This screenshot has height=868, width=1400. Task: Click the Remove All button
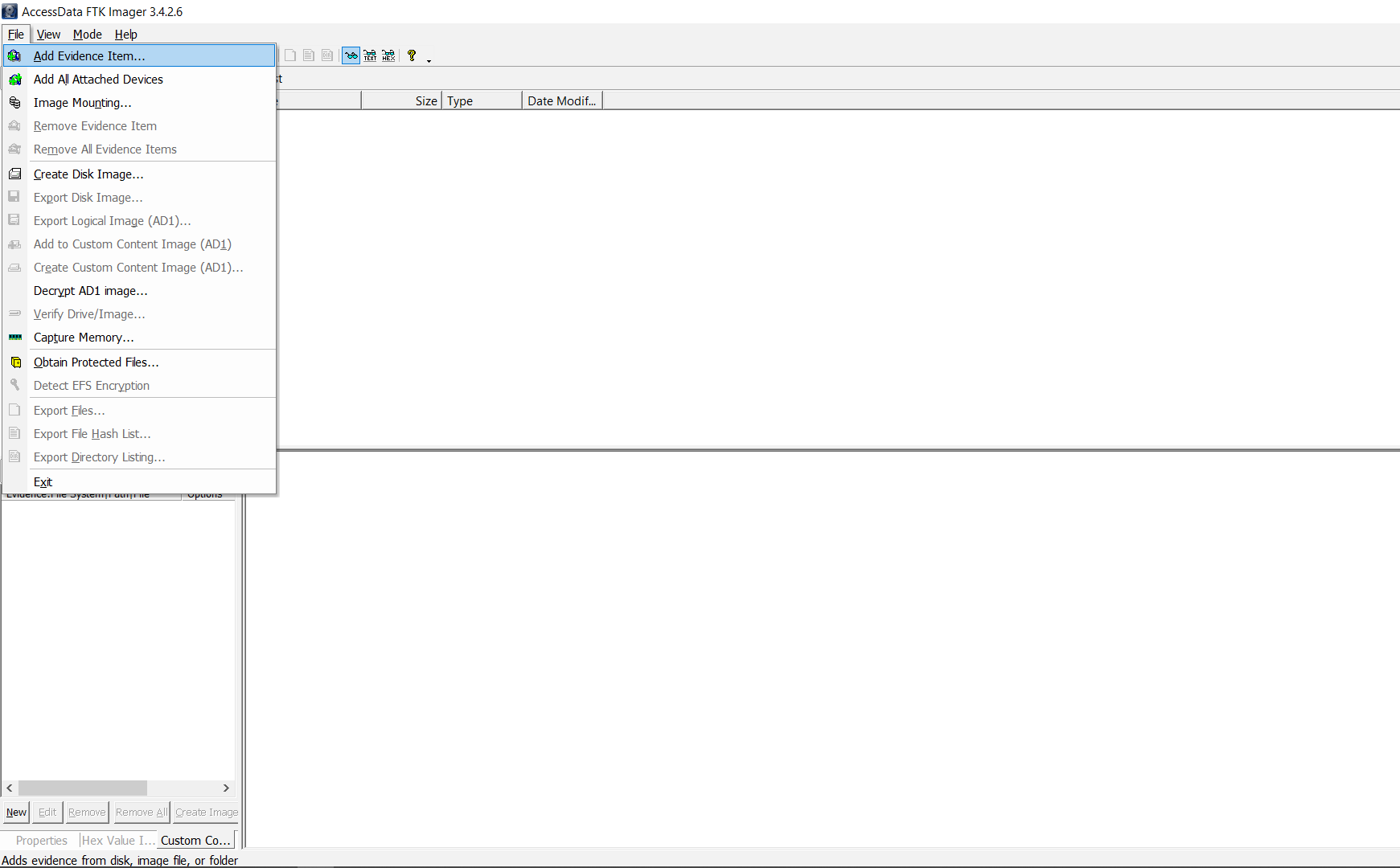(x=142, y=812)
